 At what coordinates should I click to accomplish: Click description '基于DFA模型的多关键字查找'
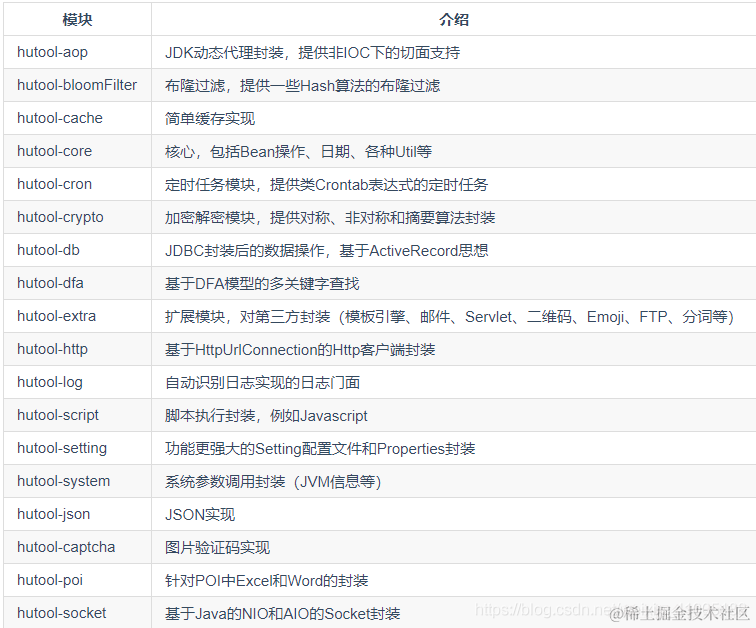click(x=262, y=284)
